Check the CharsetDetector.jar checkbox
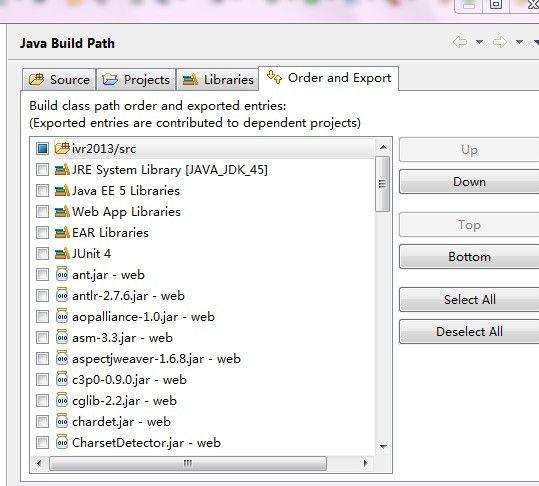 point(43,442)
